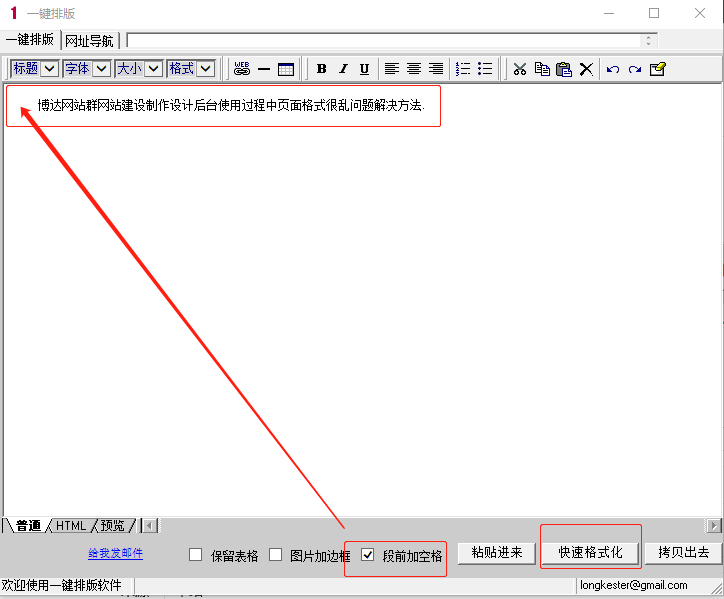The image size is (724, 599).
Task: Expand the 字体 font dropdown
Action: pyautogui.click(x=101, y=69)
